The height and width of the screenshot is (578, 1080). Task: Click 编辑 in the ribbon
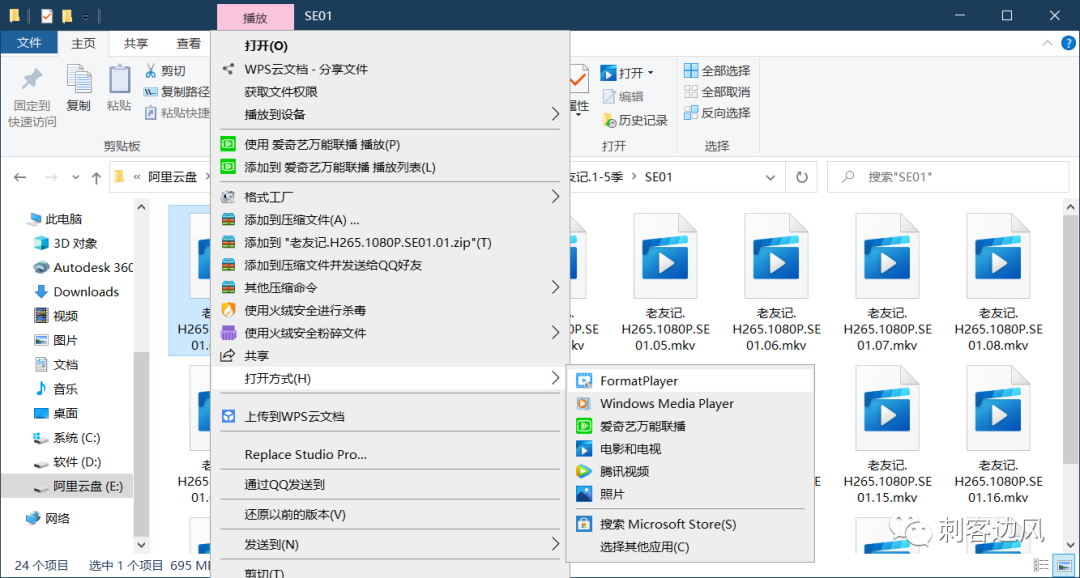click(x=623, y=96)
